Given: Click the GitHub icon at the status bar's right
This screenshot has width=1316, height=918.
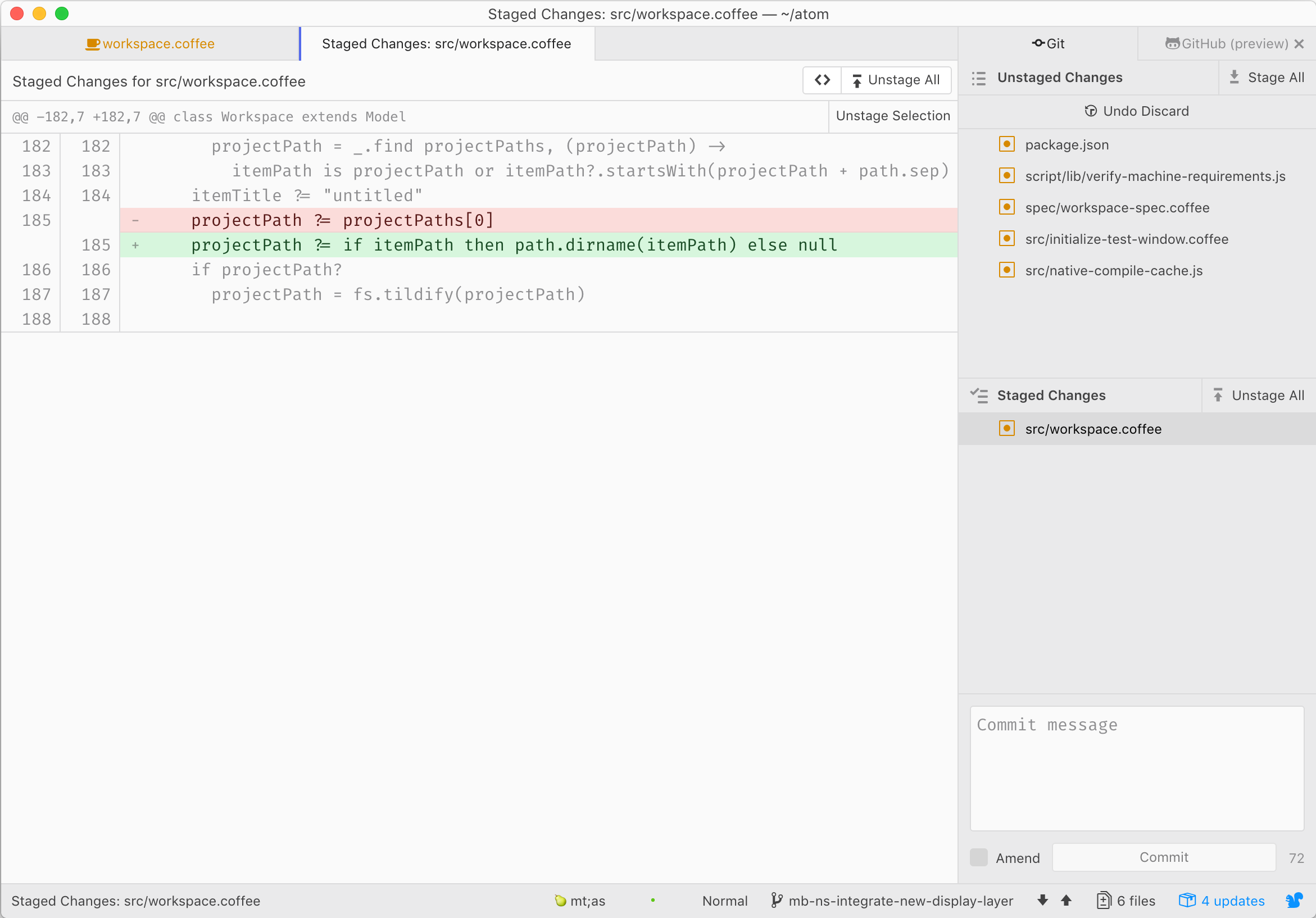Looking at the screenshot, I should [1294, 900].
